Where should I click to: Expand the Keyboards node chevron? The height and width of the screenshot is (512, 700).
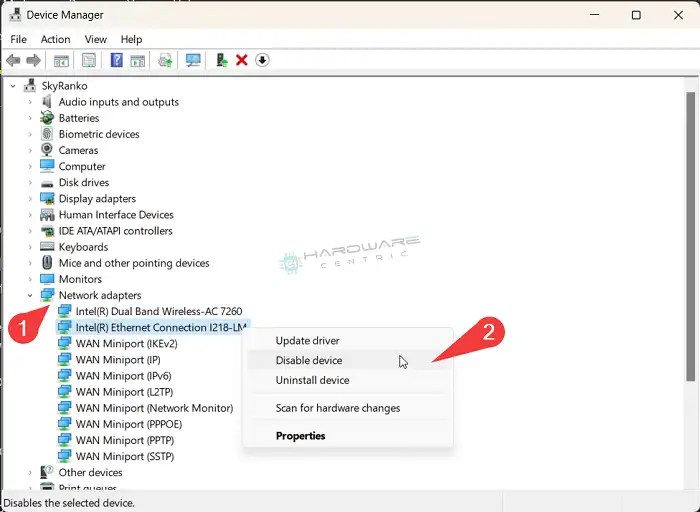coord(30,247)
